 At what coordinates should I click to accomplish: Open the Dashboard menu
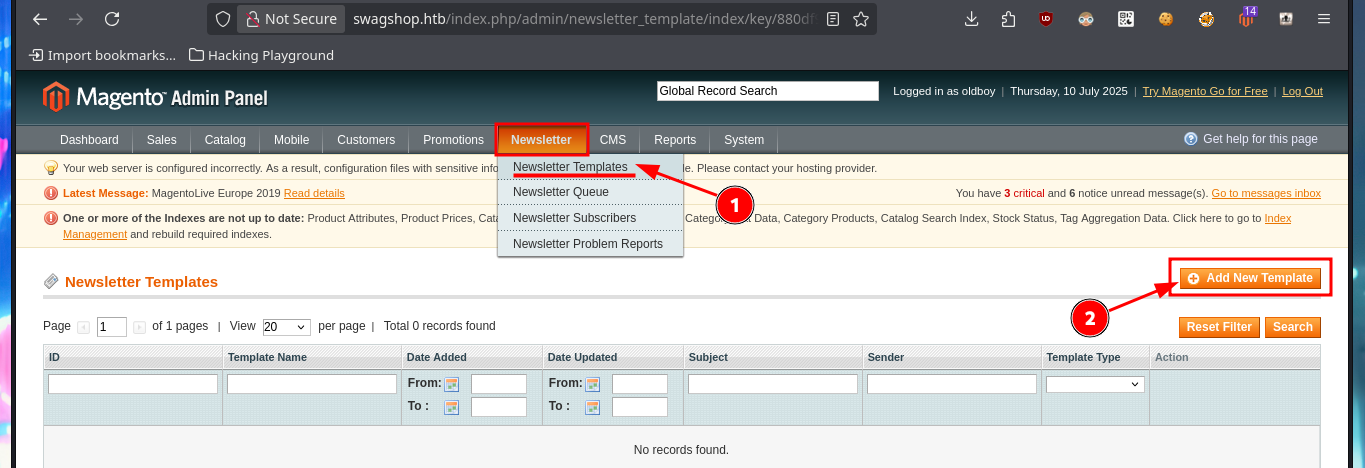[x=89, y=140]
